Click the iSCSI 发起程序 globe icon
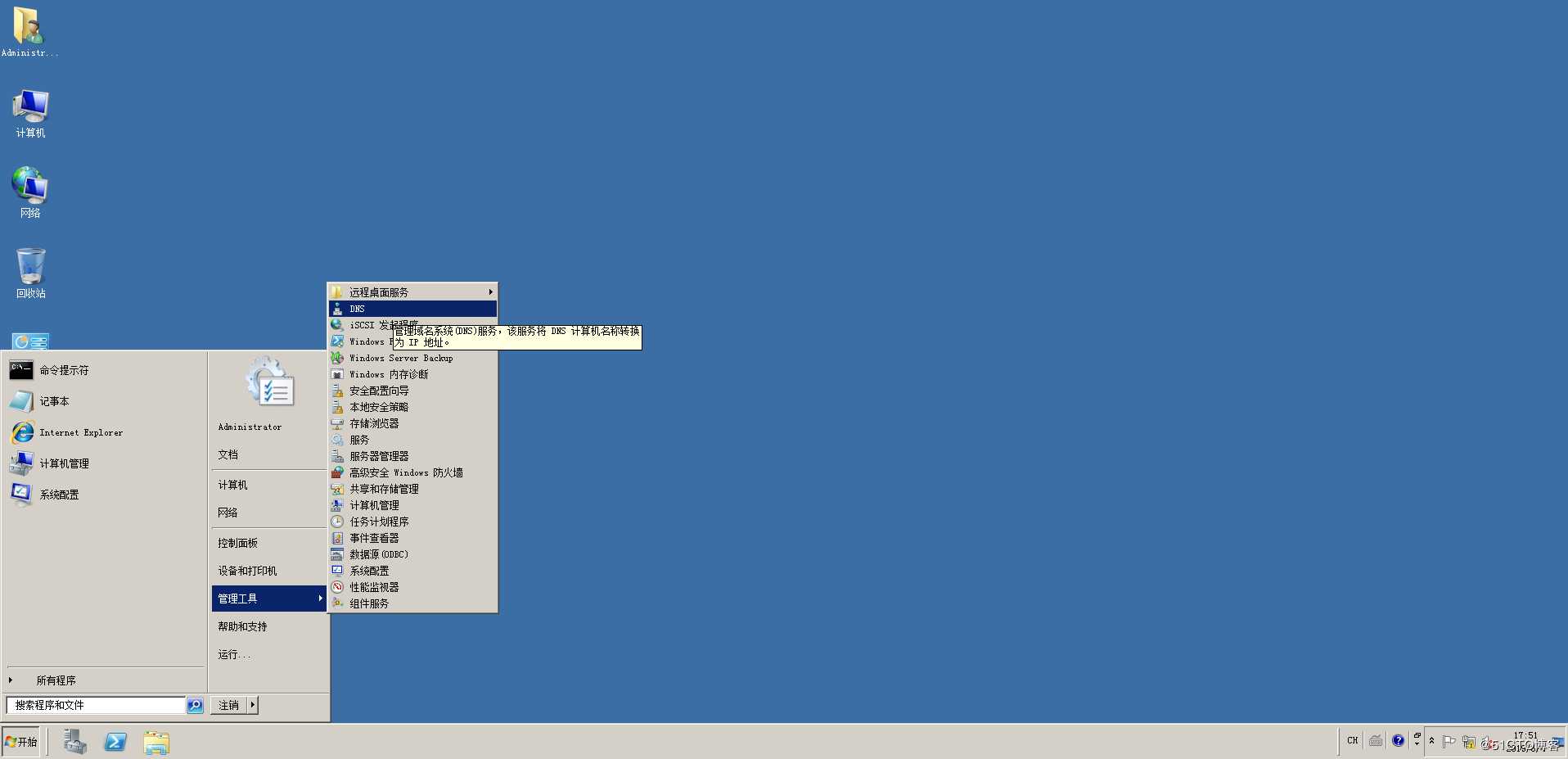 pos(337,325)
